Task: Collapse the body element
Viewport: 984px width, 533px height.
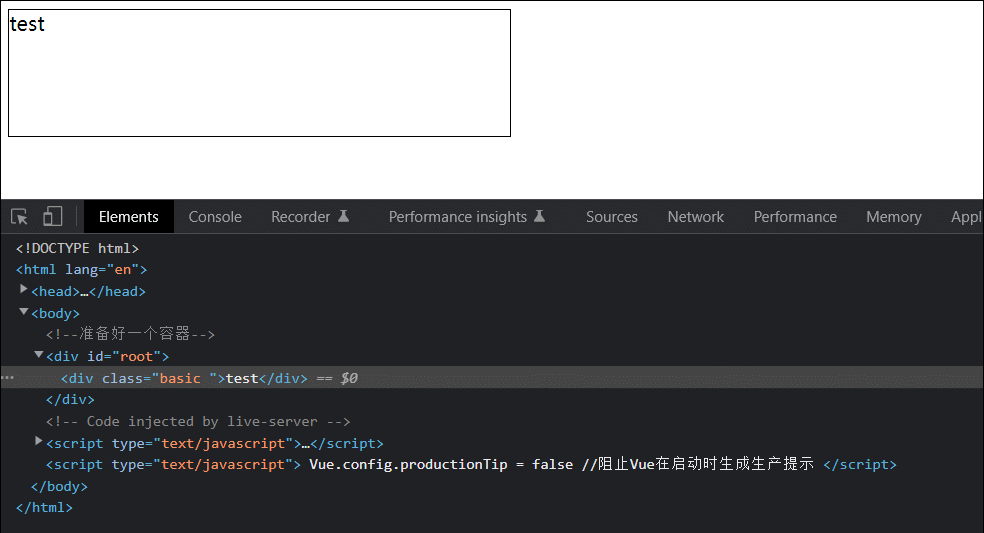Action: (24, 311)
